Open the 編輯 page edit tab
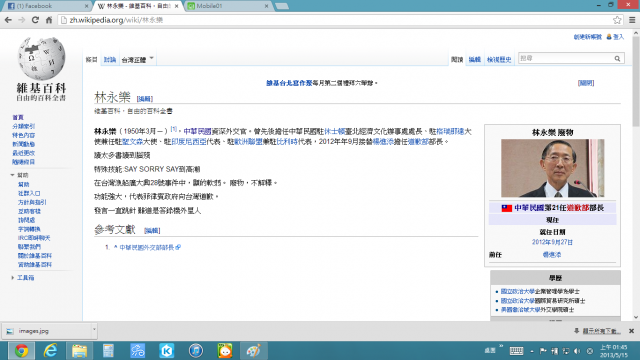 (x=474, y=60)
